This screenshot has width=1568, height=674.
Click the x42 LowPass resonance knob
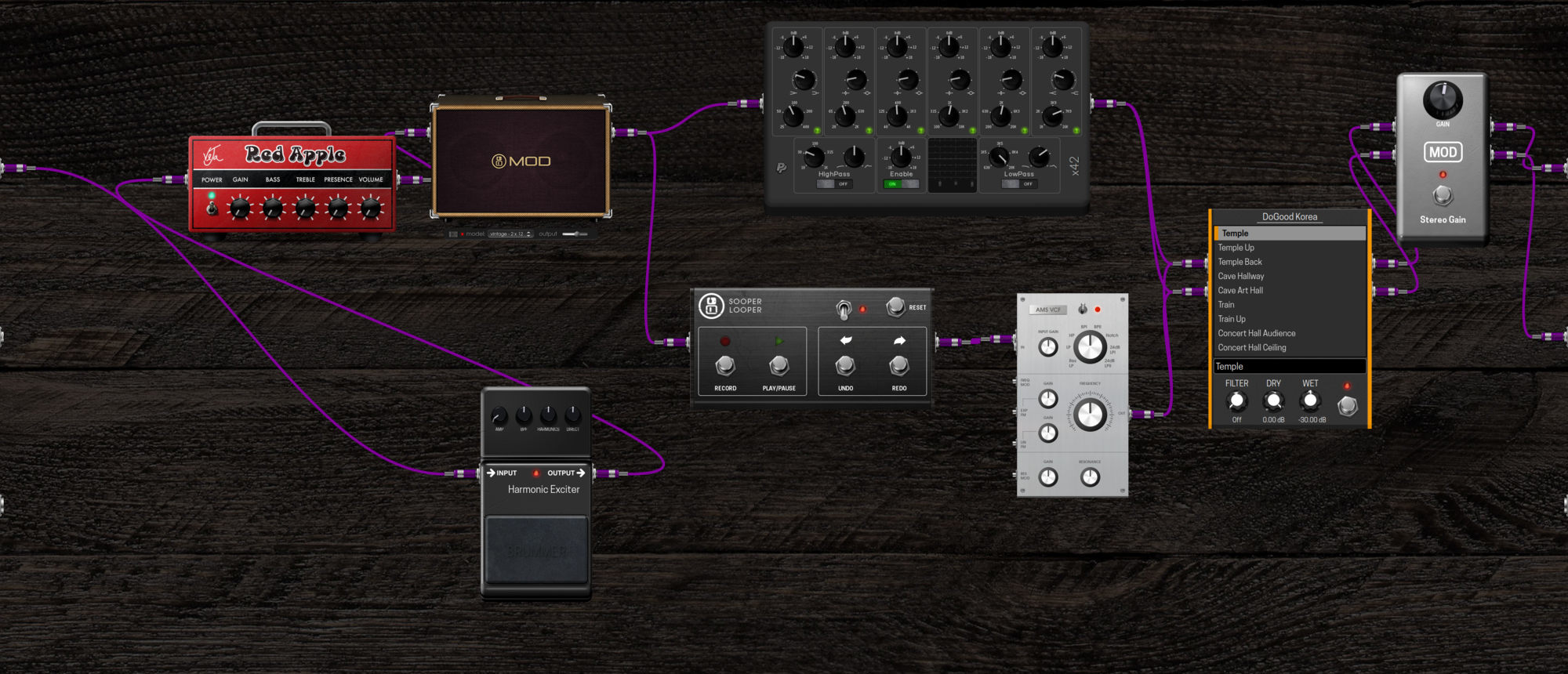click(1039, 157)
